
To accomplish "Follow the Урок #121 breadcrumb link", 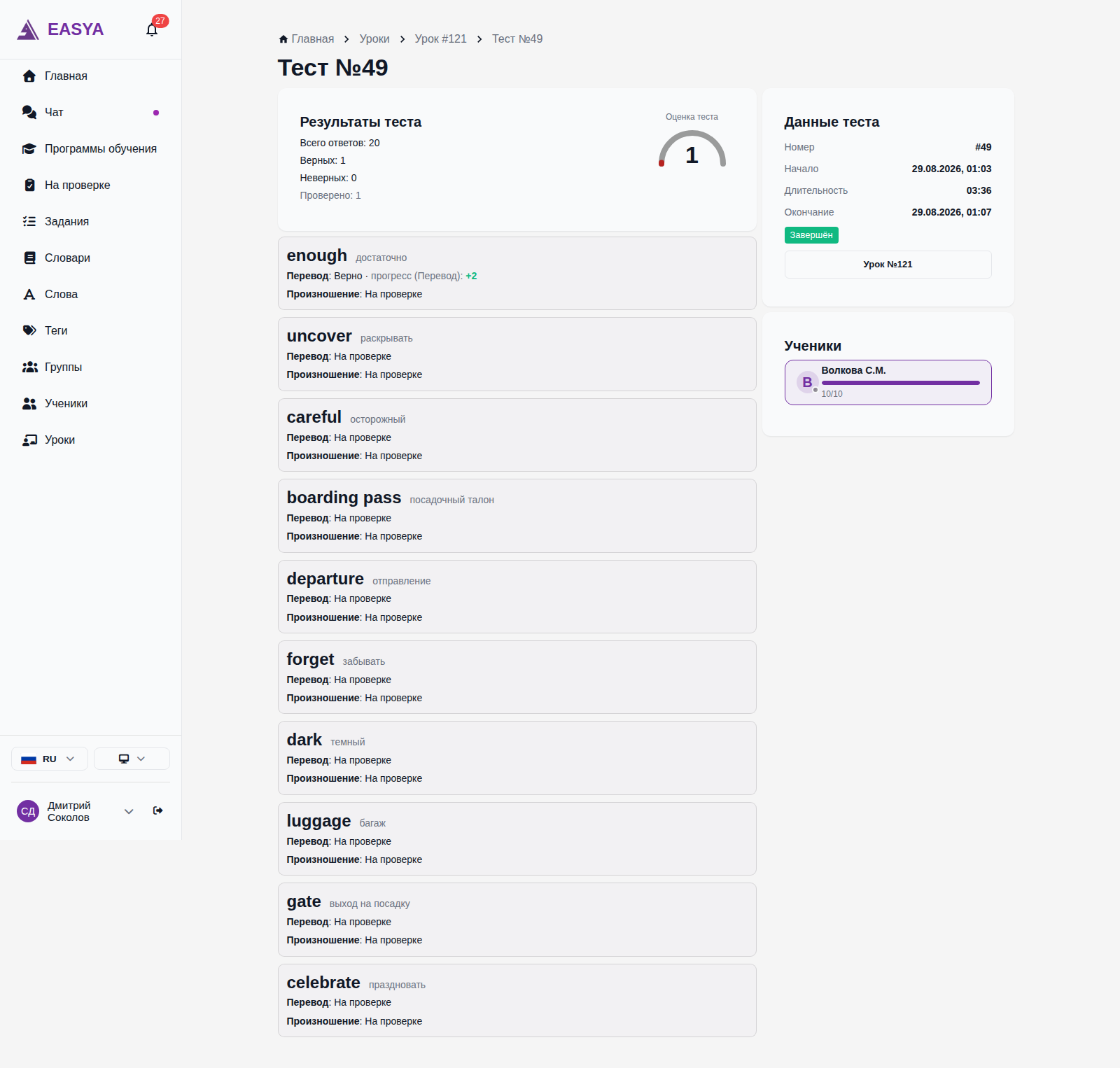I will 440,39.
